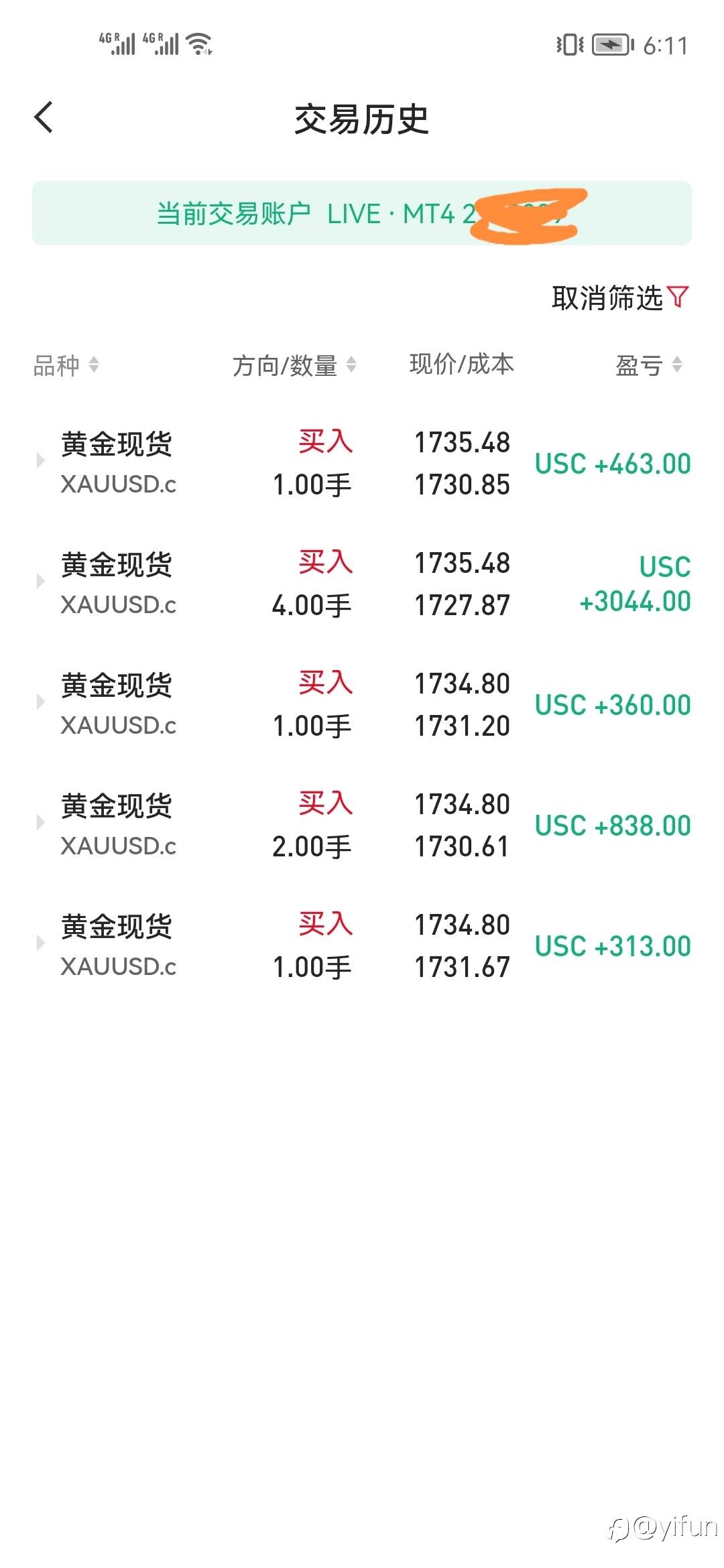The image size is (724, 1568).
Task: Expand the 2.00手 trade row triangle
Action: coord(40,822)
